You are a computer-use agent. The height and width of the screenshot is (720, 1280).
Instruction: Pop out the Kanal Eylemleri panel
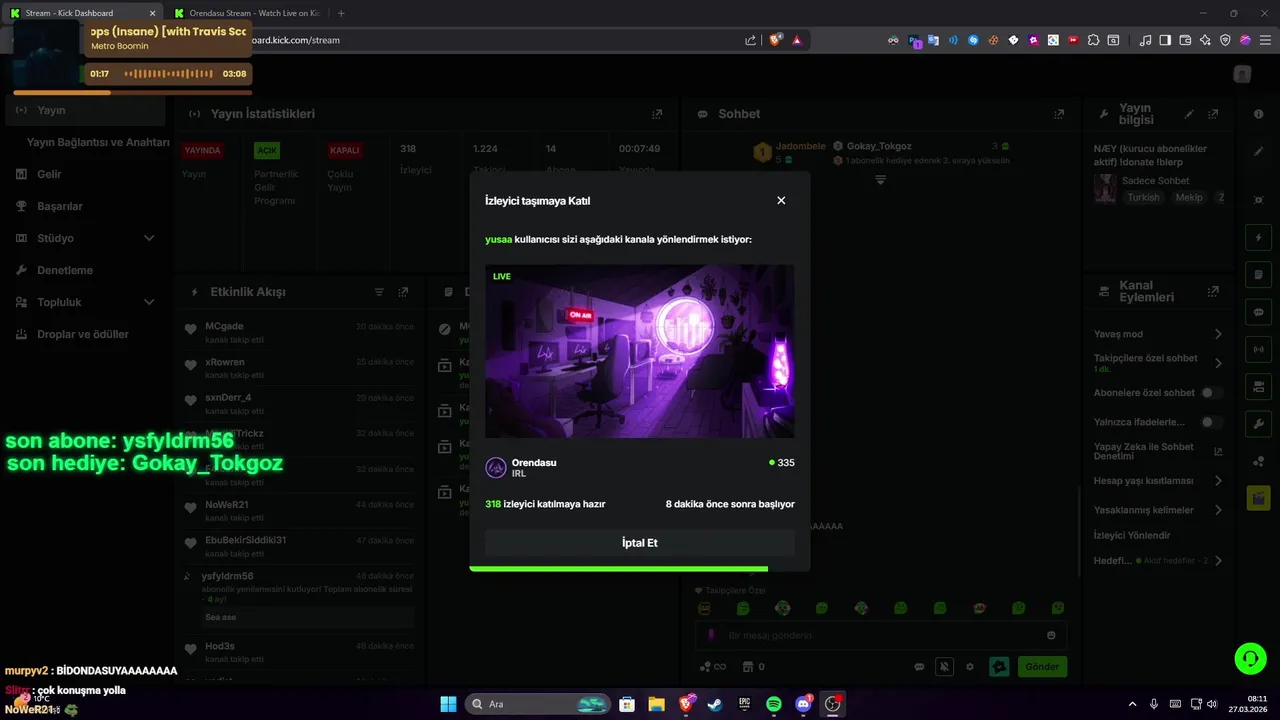coord(1213,292)
